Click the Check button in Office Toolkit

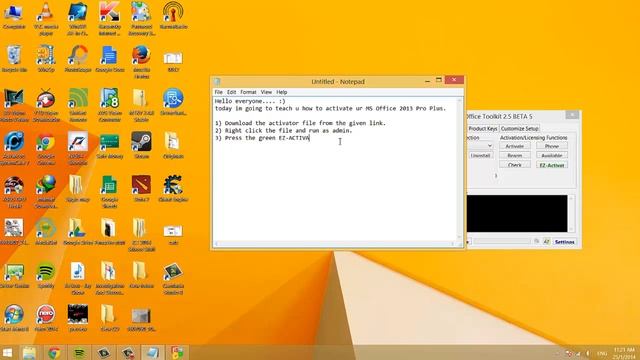click(515, 165)
